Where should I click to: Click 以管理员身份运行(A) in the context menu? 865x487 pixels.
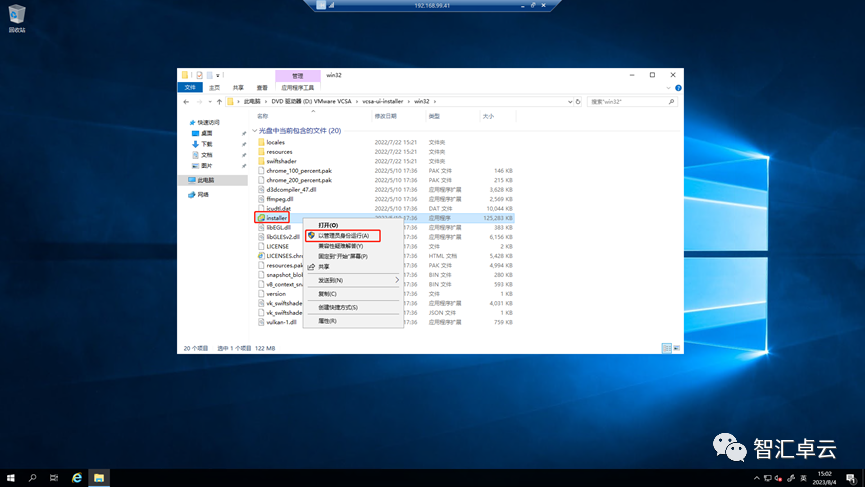[x=343, y=236]
